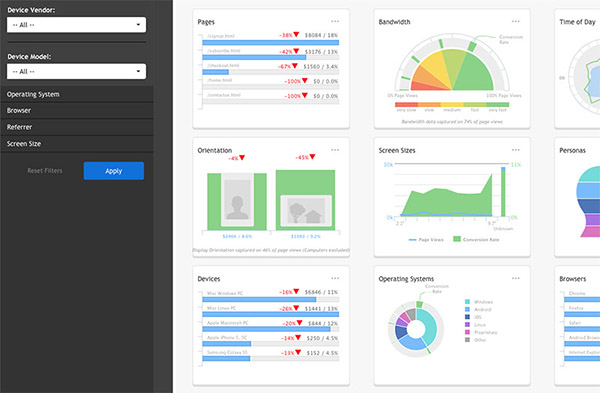Click the red arrow next to -67%

(295, 66)
